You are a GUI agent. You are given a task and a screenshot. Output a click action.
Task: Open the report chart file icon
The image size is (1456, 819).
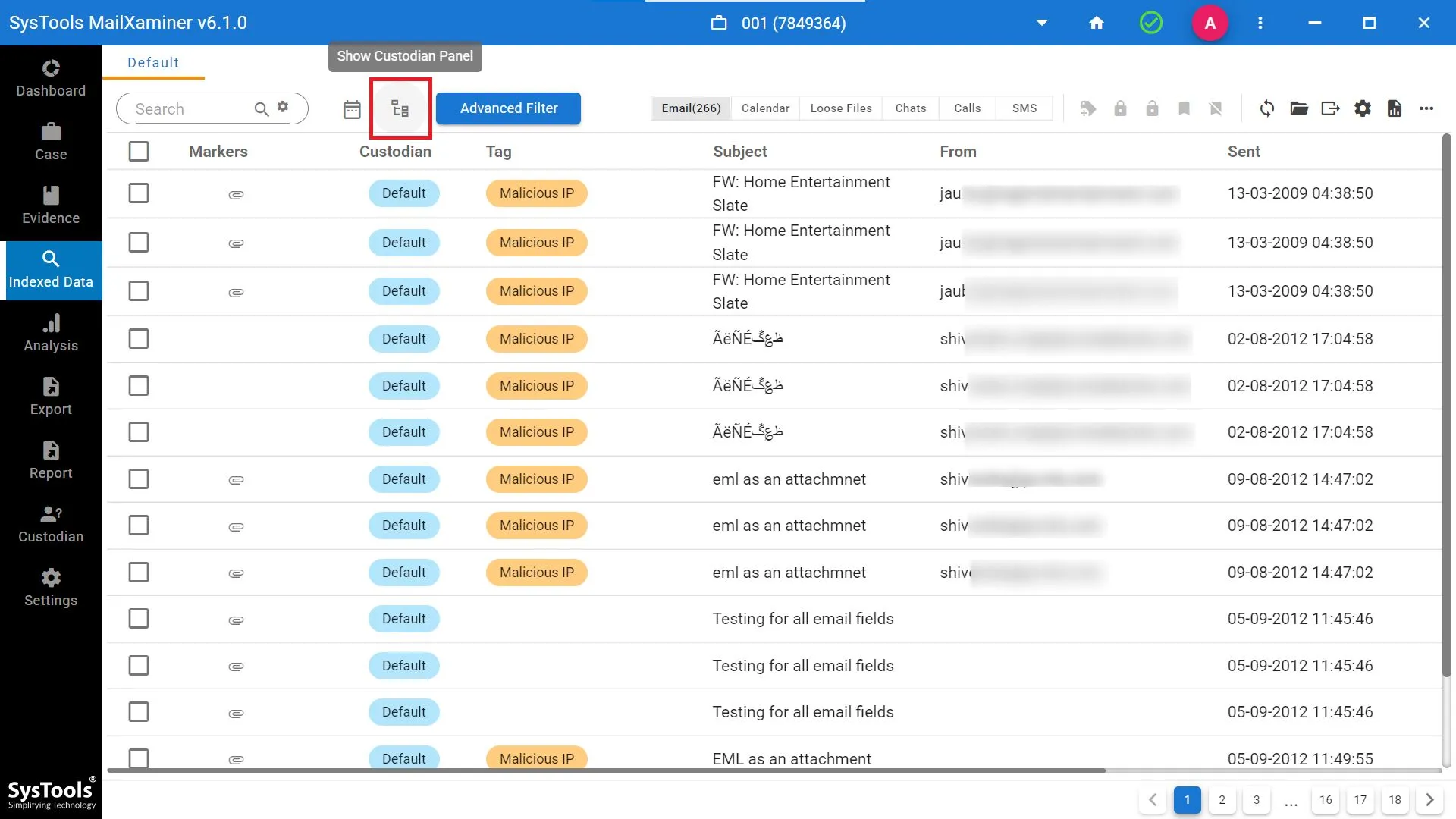pyautogui.click(x=1395, y=108)
